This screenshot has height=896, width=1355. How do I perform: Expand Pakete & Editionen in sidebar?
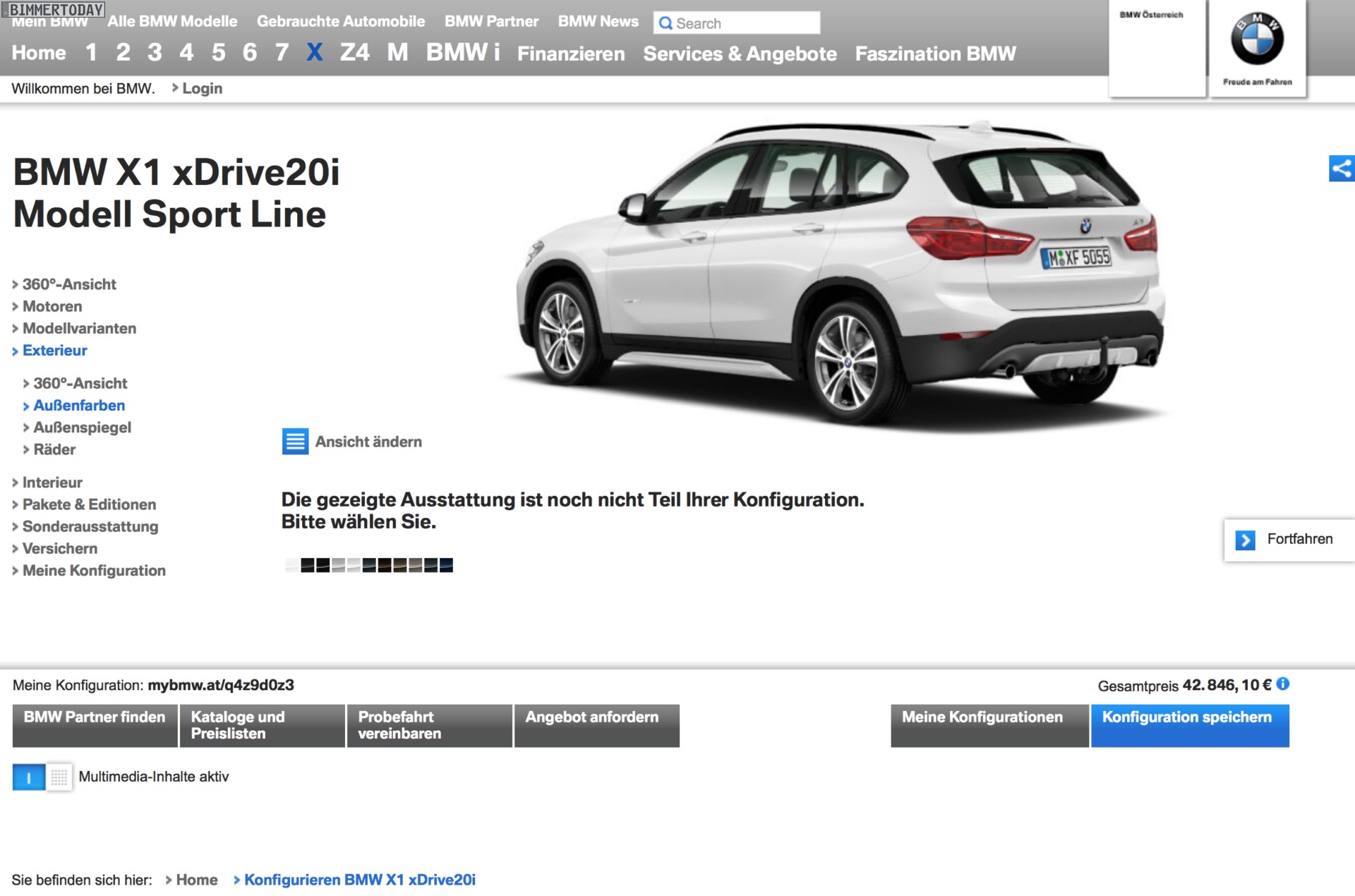pyautogui.click(x=89, y=504)
